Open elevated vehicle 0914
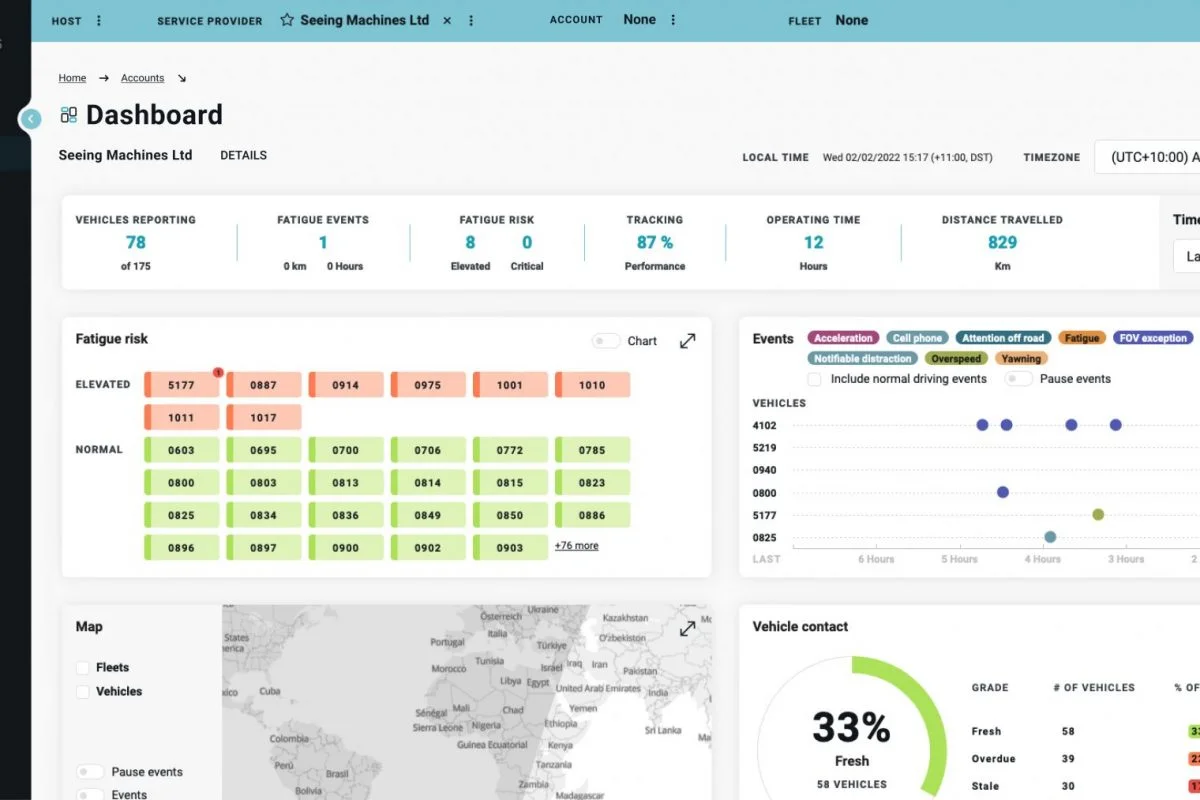Screen dimensions: 1200x800 pyautogui.click(x=346, y=385)
